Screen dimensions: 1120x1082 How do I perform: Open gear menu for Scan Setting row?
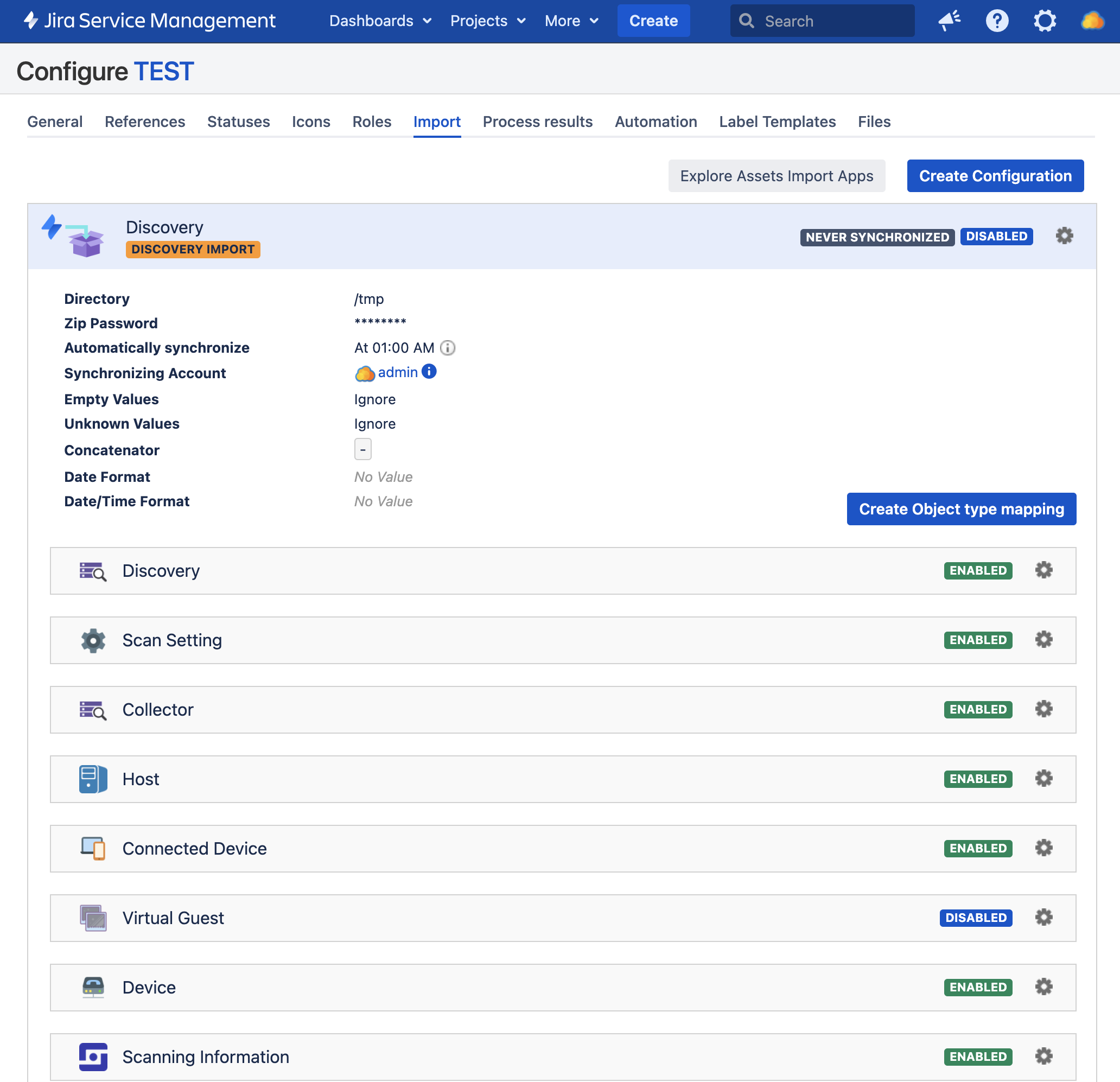click(x=1044, y=640)
